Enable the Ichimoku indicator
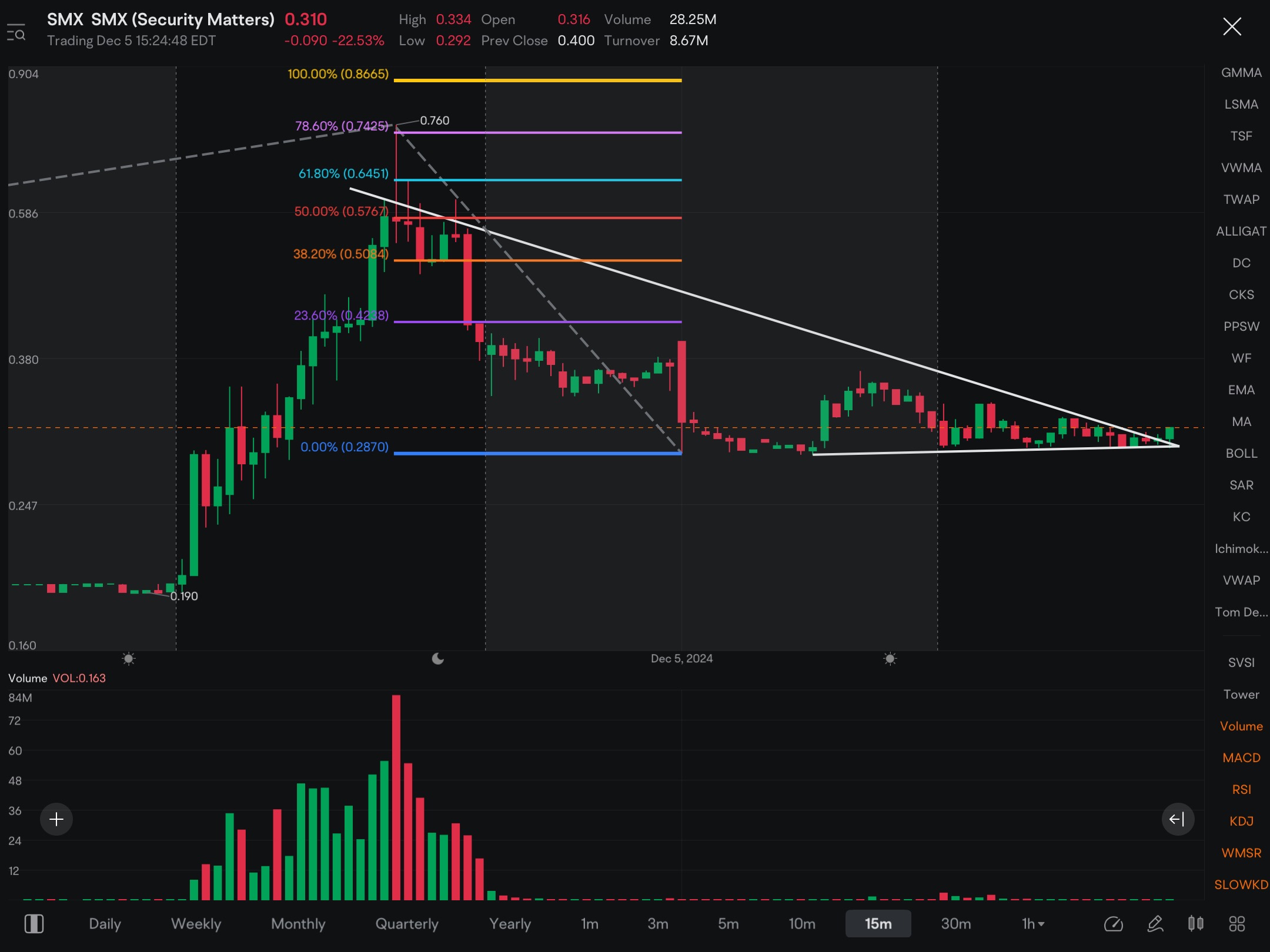1270x952 pixels. pos(1241,549)
